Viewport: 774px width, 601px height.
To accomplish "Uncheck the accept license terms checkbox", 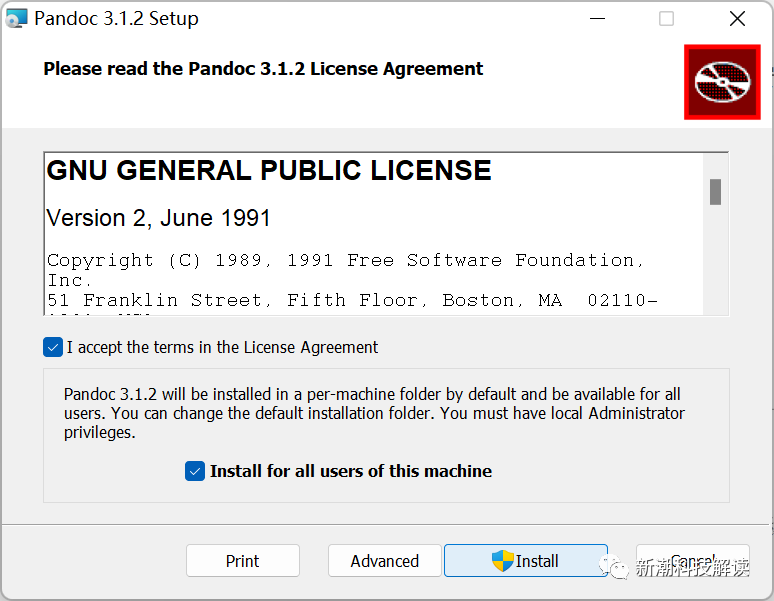I will pyautogui.click(x=53, y=347).
